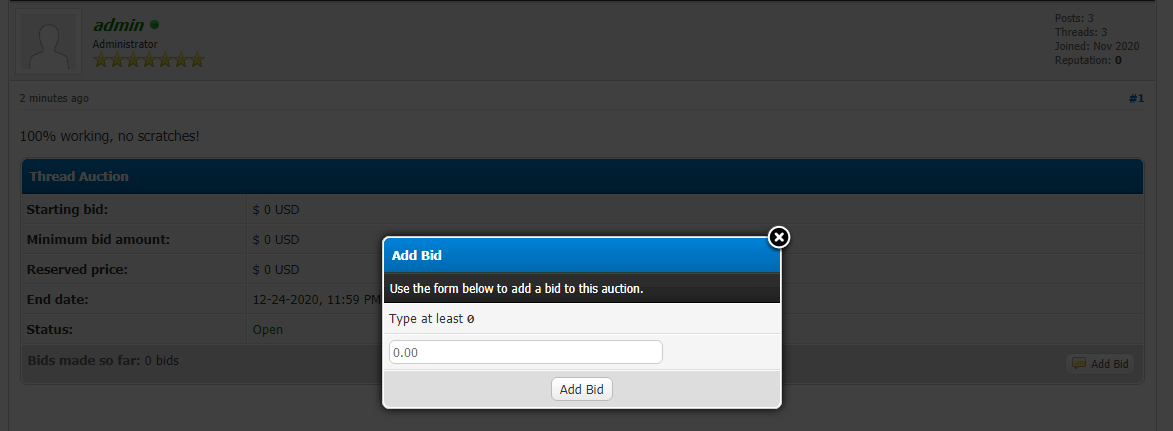Click the "2 minutes ago" post timestamp

54,98
